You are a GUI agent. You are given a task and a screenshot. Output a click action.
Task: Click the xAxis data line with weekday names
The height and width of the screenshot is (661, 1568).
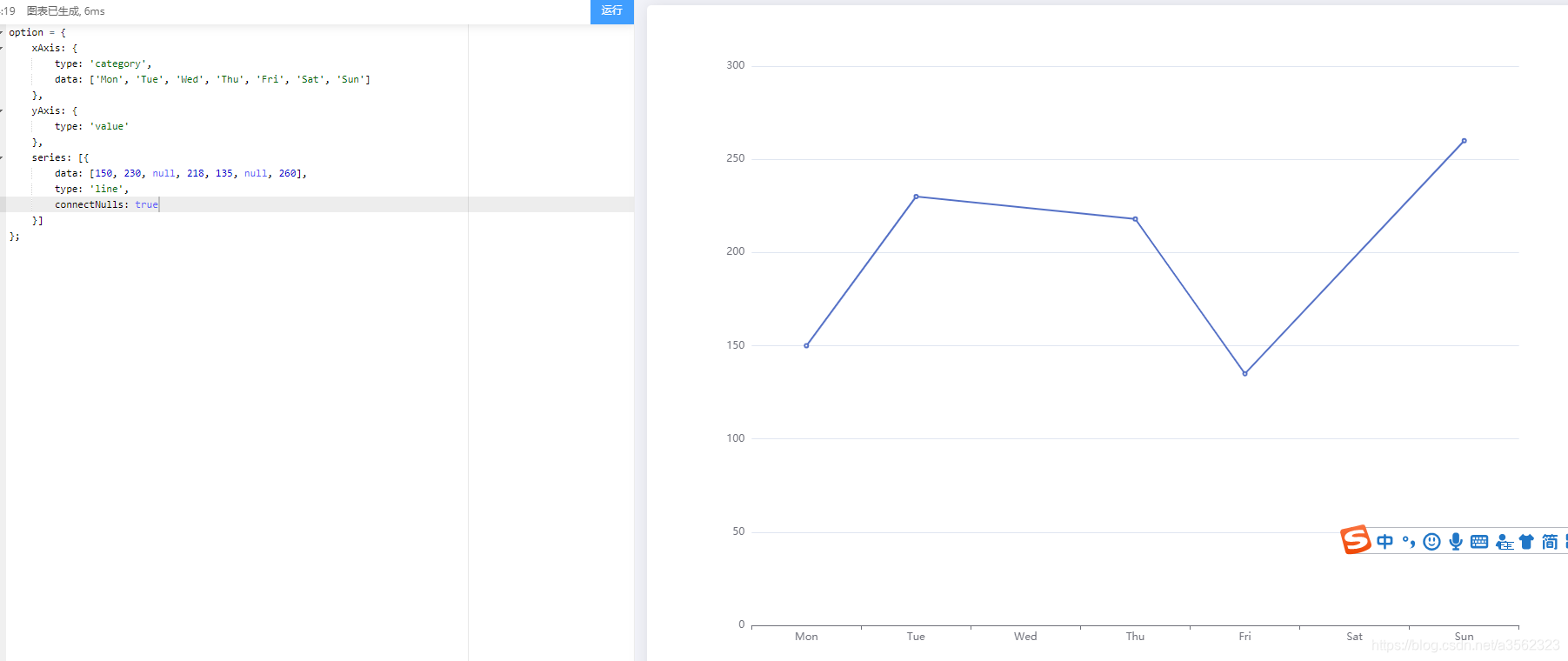[x=212, y=79]
